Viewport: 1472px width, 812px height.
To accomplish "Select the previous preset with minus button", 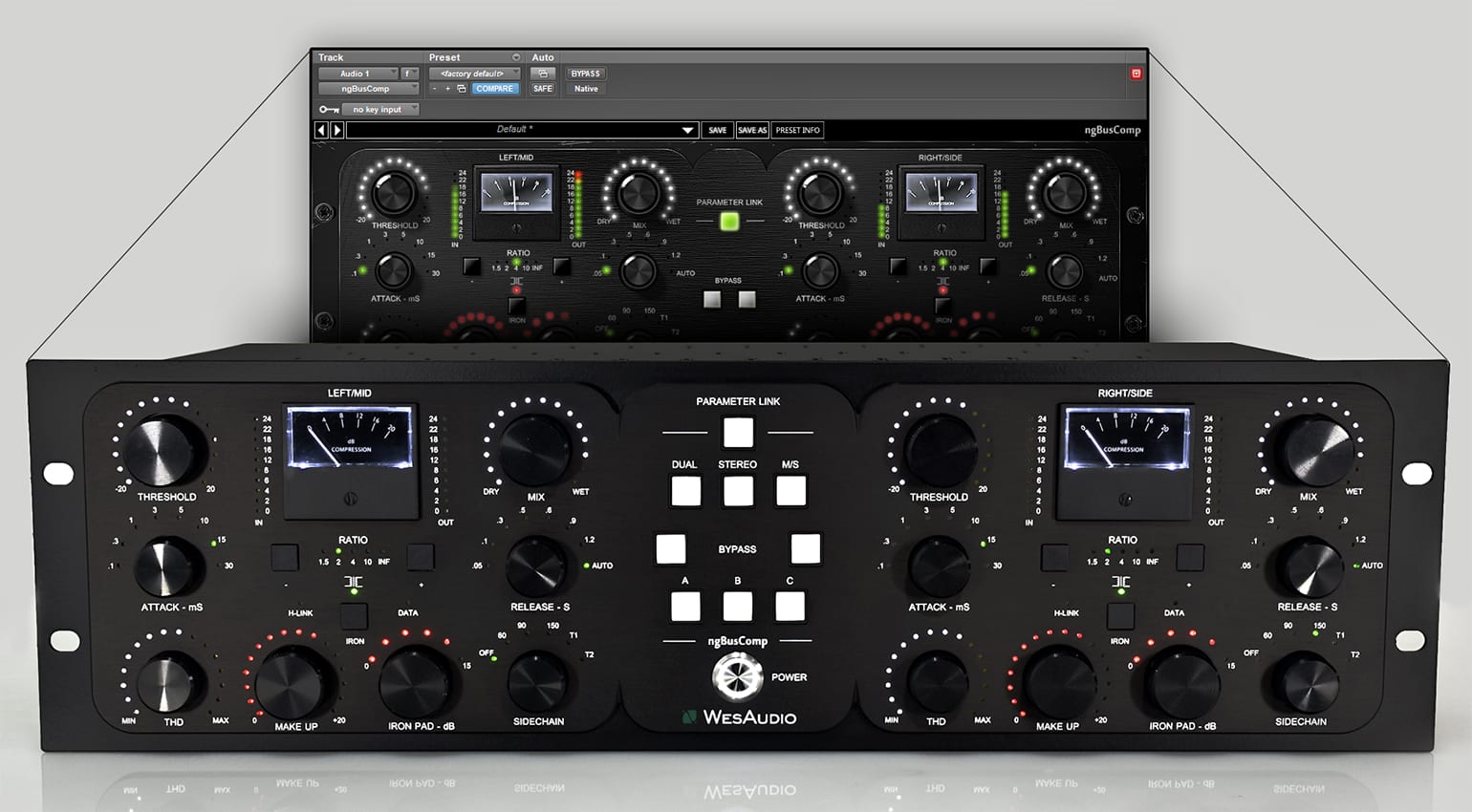I will (435, 89).
